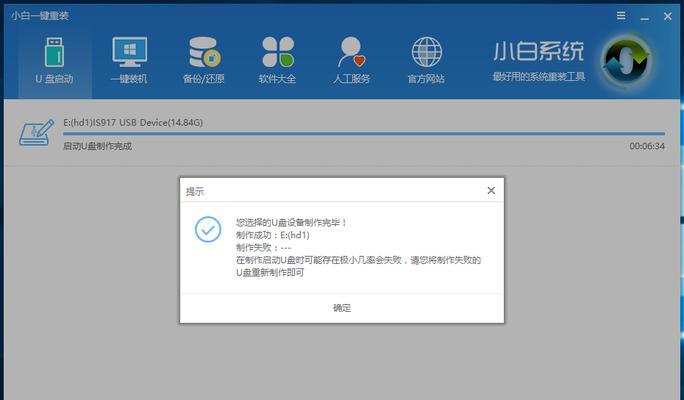
Task: Close the 小白一键重装 window
Action: [x=667, y=16]
